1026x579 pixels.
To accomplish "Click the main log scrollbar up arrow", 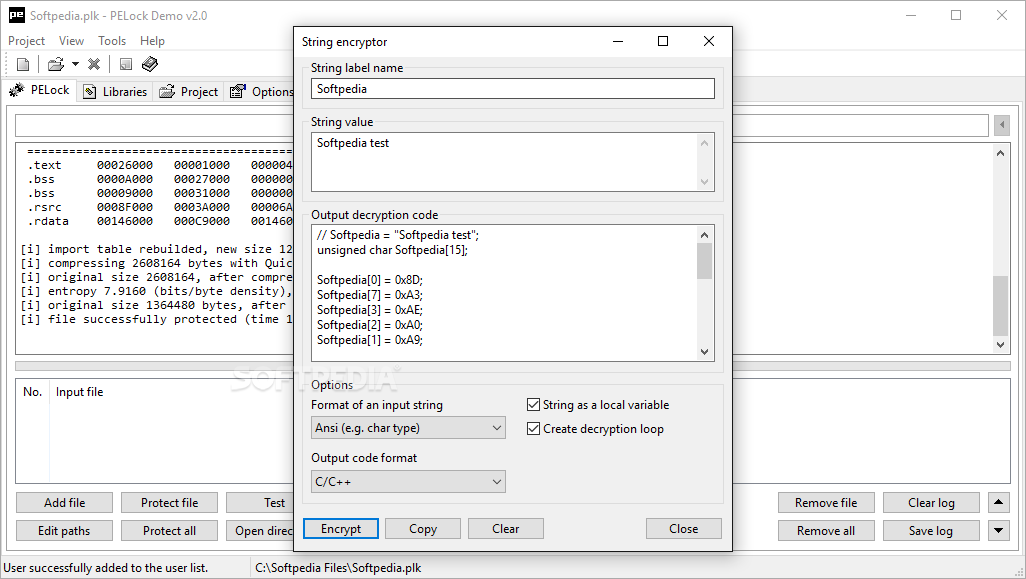I will tap(1000, 153).
